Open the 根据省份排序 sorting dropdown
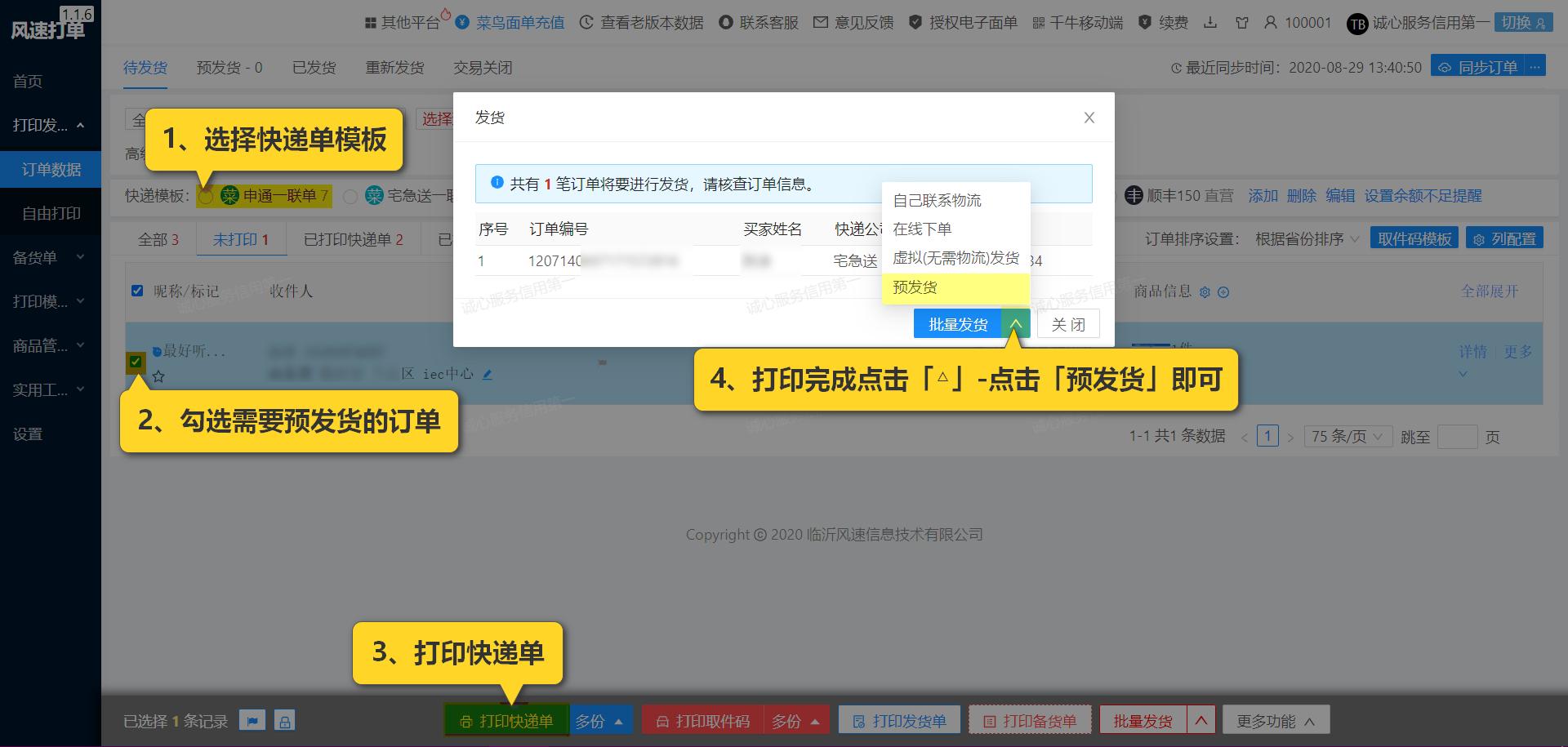The width and height of the screenshot is (1568, 747). (x=1302, y=238)
